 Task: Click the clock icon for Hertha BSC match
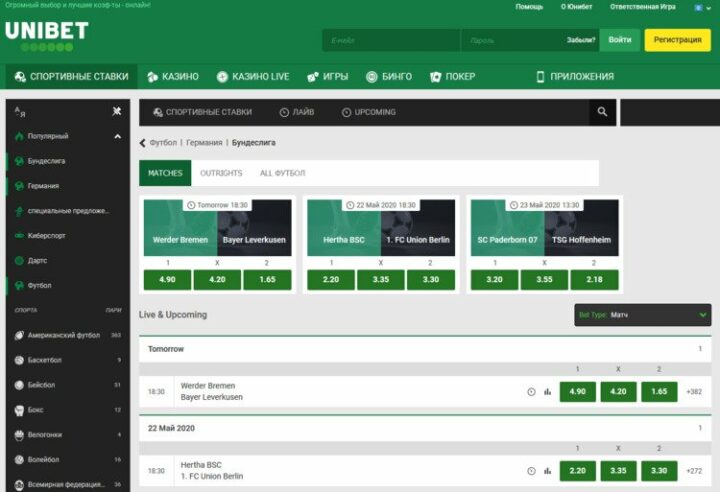coord(531,470)
